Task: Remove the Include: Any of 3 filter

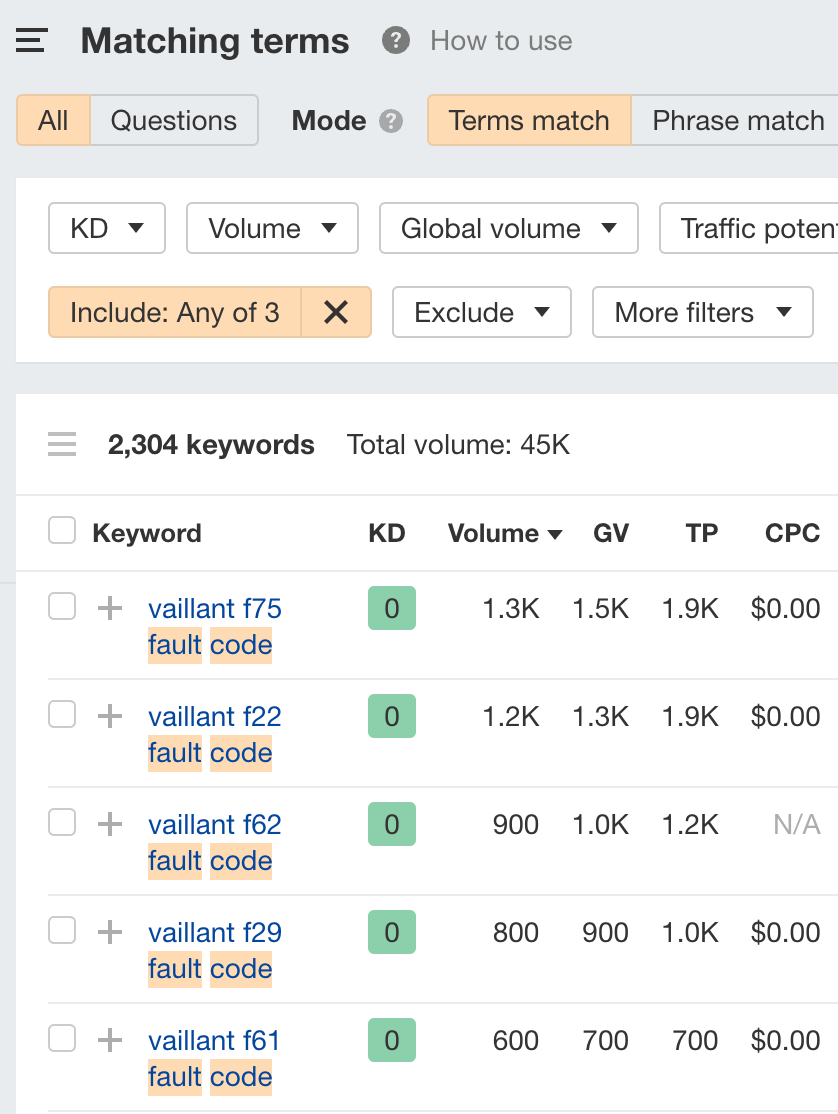Action: pos(336,312)
